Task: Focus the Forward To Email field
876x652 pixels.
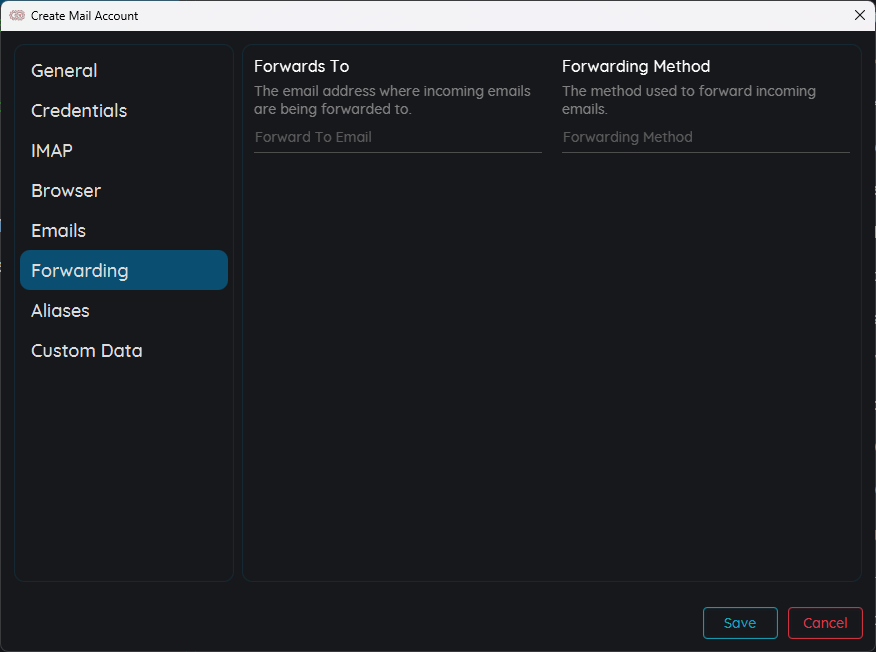Action: click(398, 138)
